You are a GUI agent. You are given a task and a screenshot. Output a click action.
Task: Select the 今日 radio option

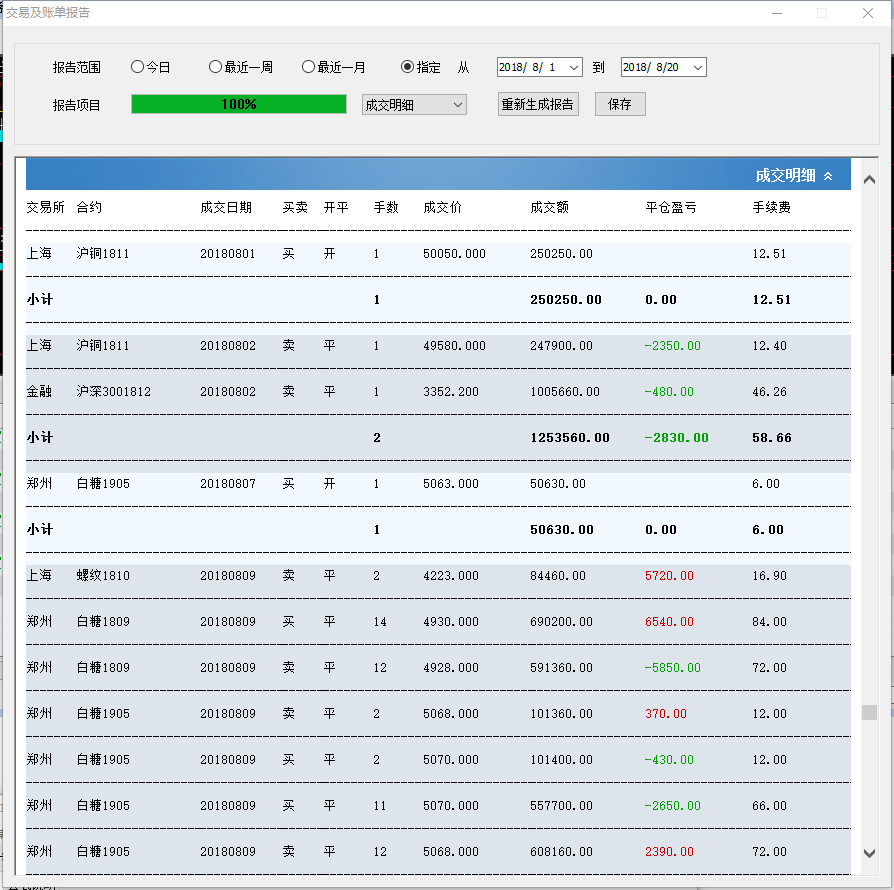(138, 67)
